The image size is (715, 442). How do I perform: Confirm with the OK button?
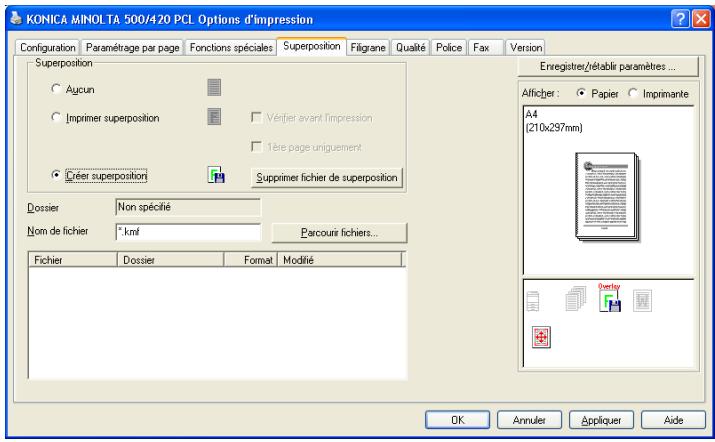(x=457, y=420)
